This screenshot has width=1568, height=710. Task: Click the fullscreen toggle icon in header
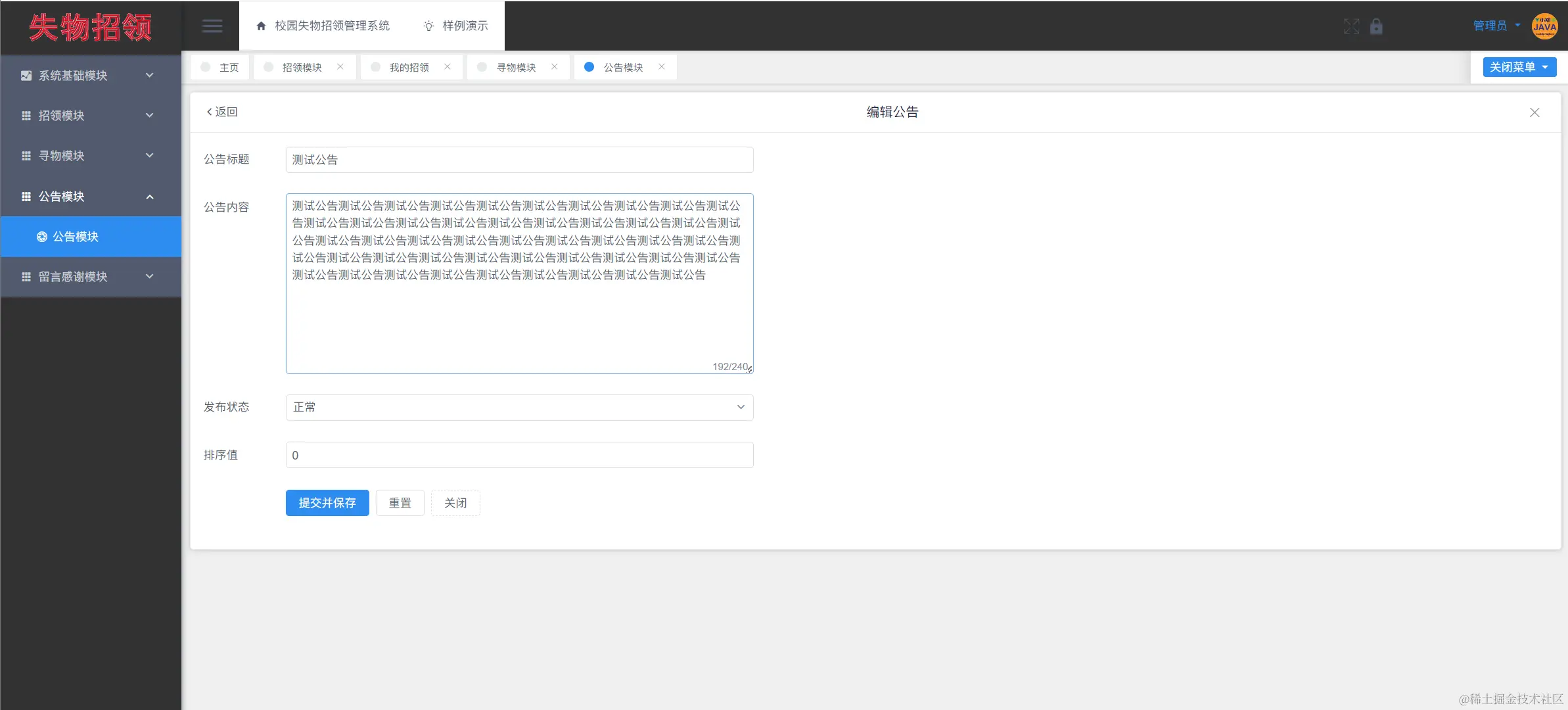click(1352, 26)
